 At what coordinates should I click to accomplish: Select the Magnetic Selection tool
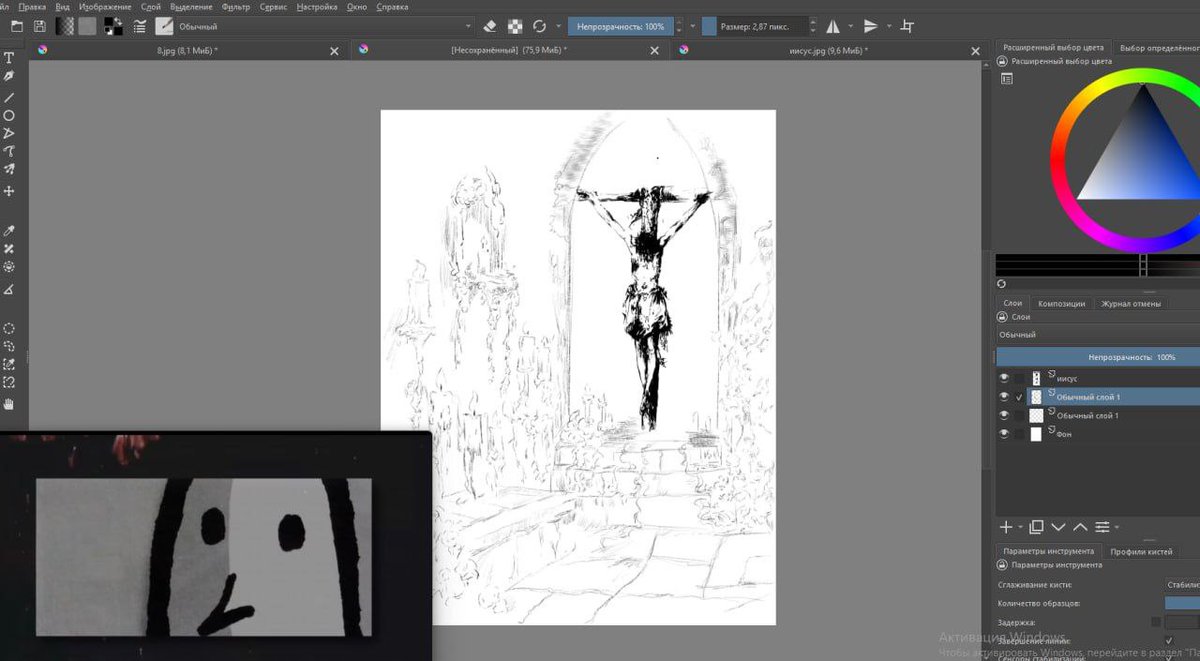click(9, 383)
